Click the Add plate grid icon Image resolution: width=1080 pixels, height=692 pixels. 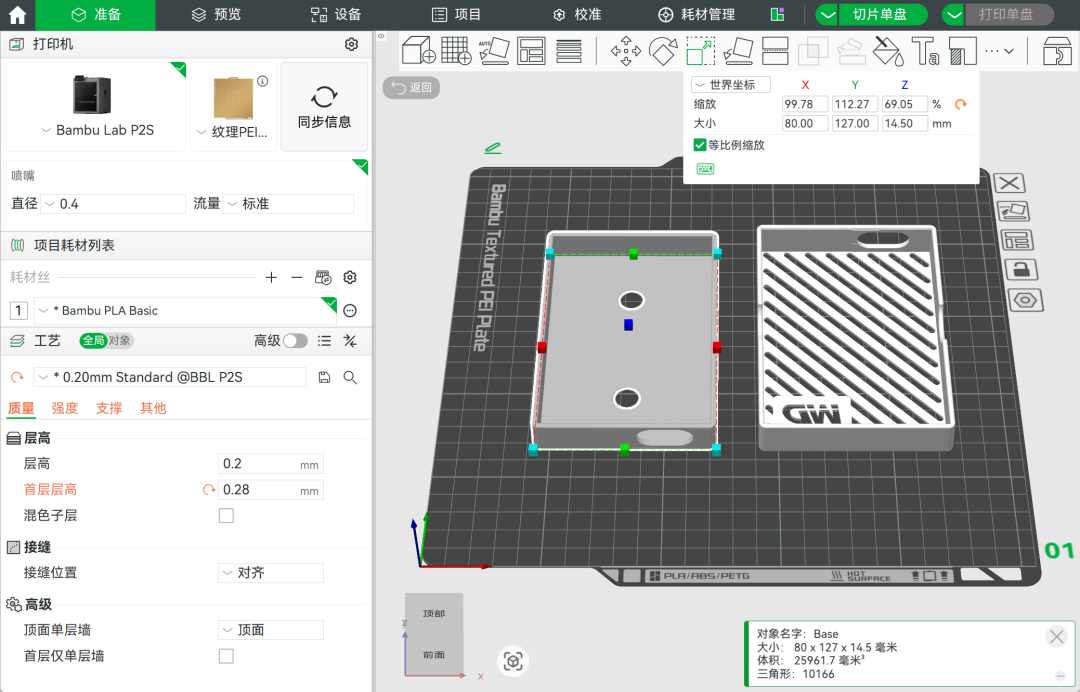[456, 51]
